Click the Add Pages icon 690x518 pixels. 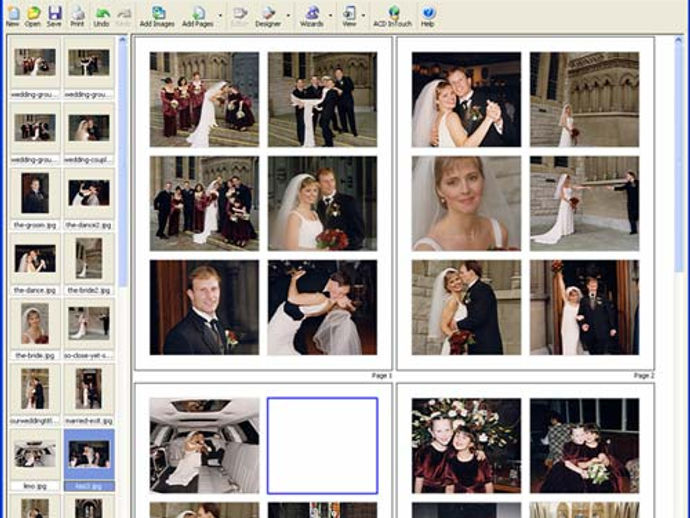(x=198, y=16)
